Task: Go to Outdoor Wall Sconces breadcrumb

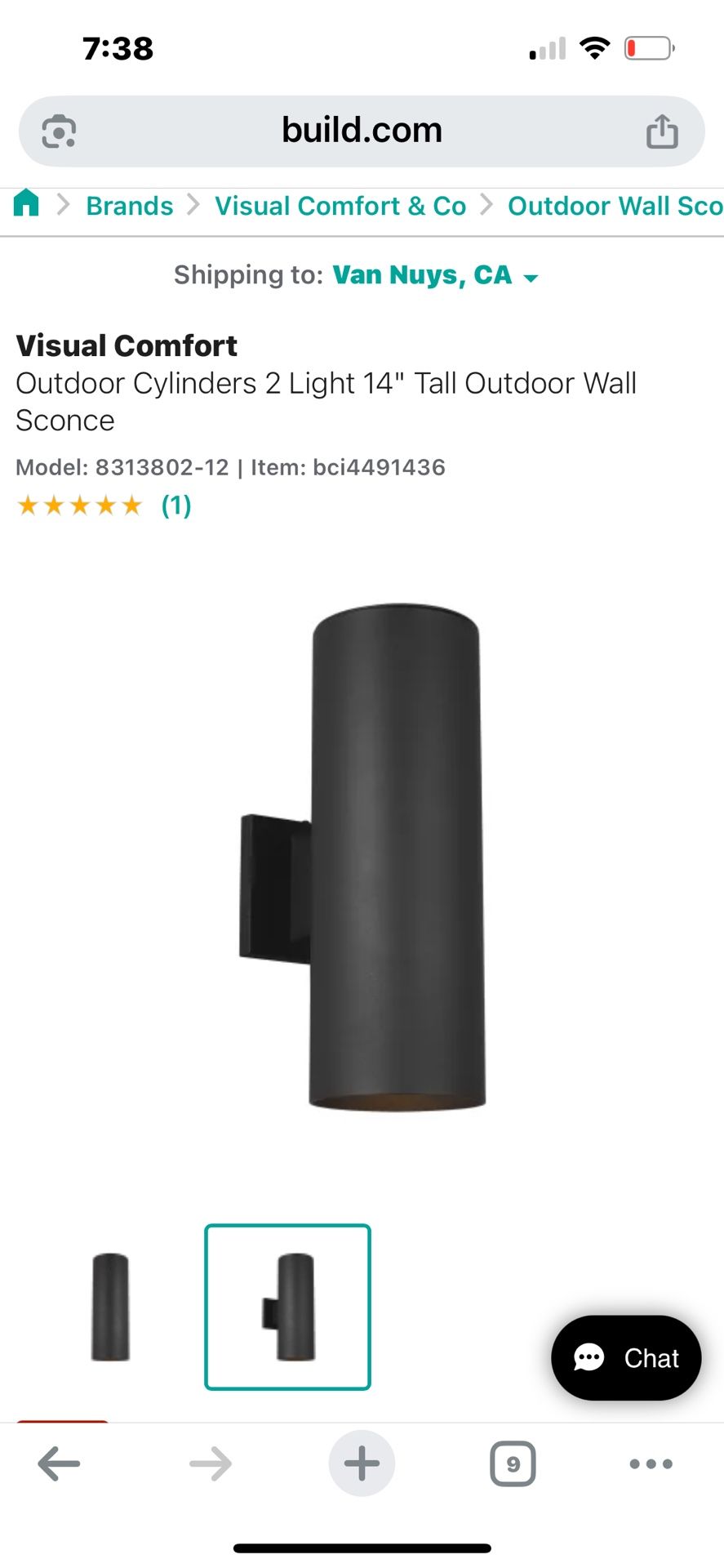Action: click(615, 206)
